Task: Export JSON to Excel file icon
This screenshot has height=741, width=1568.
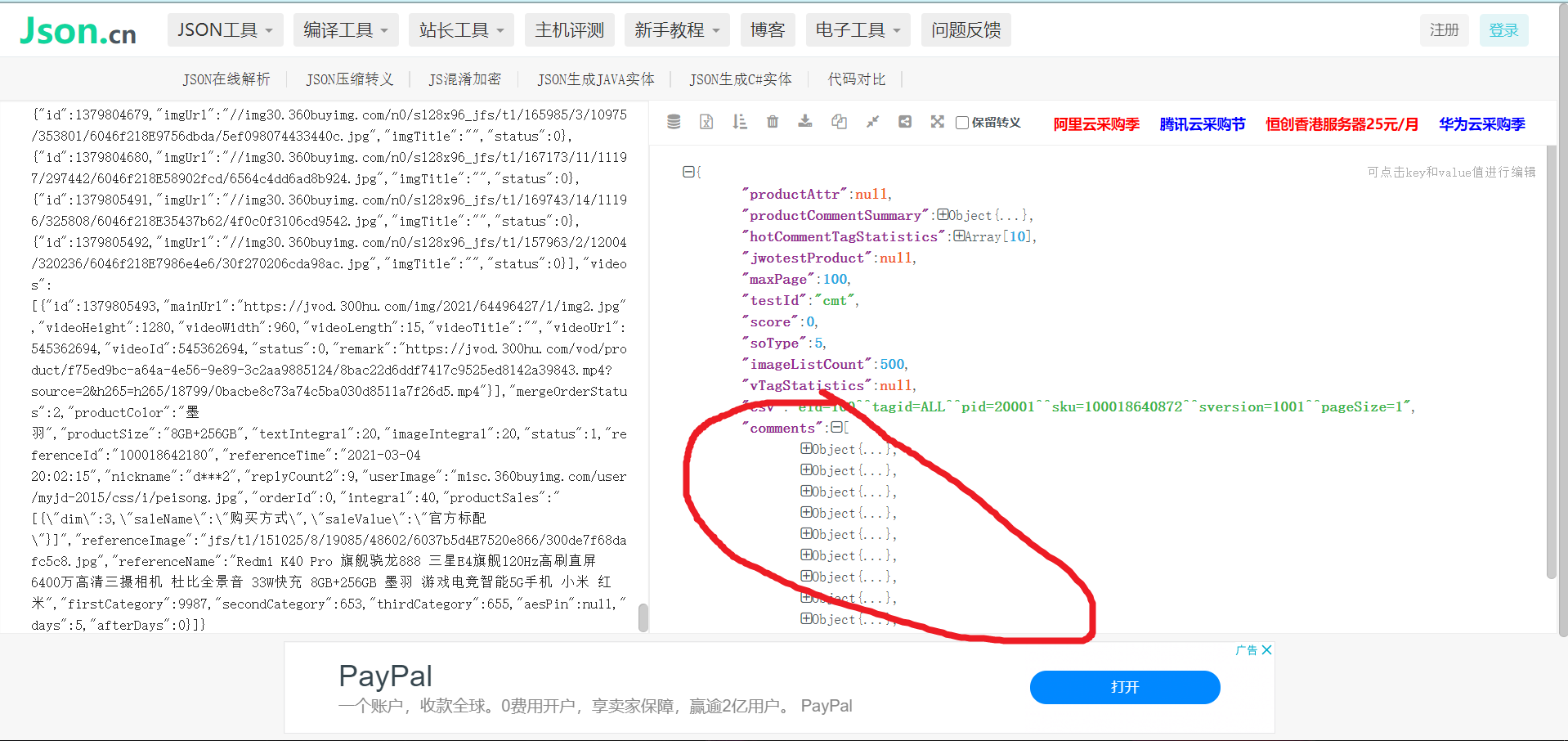Action: point(706,122)
